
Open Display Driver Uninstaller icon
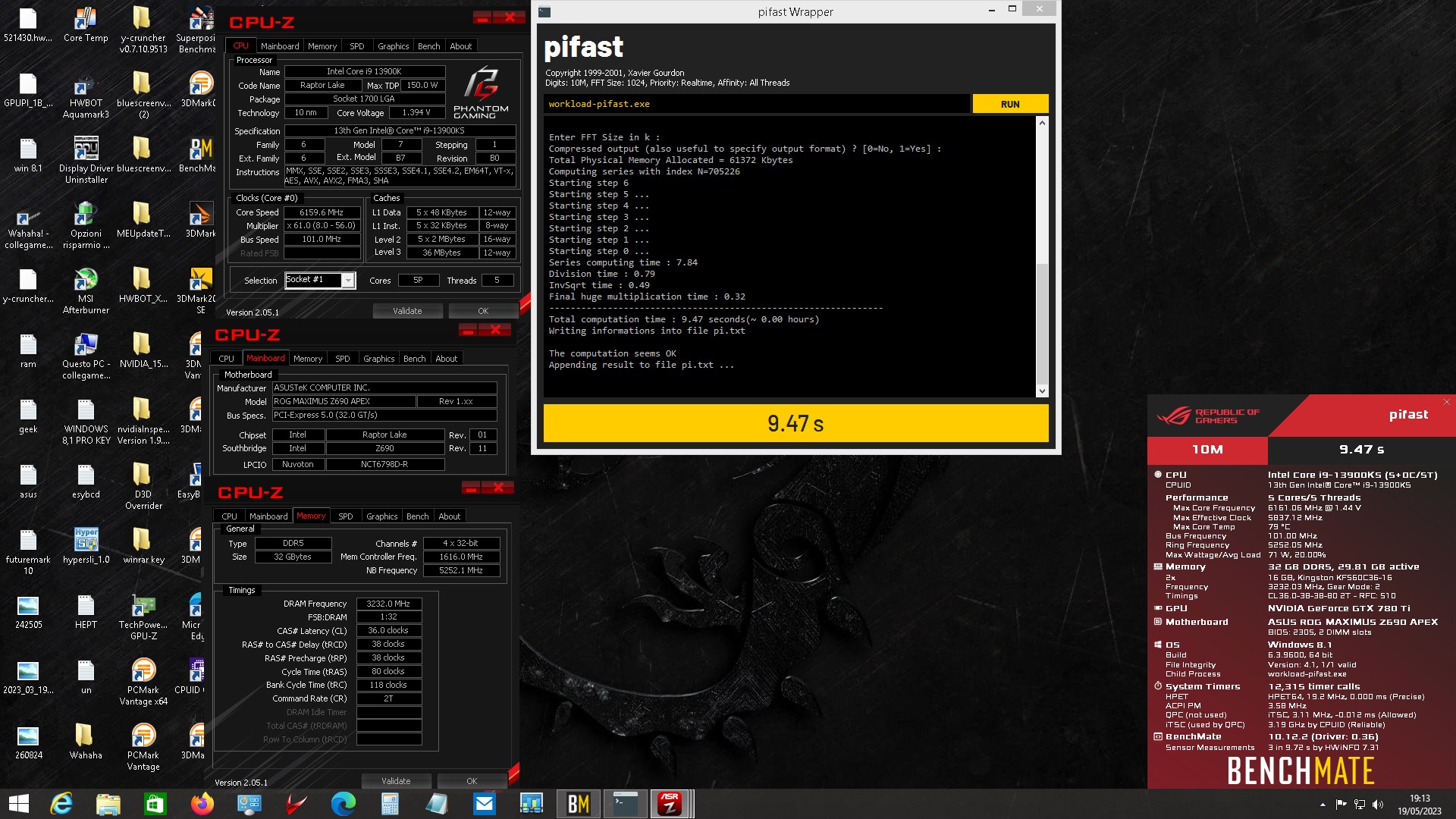coord(86,161)
